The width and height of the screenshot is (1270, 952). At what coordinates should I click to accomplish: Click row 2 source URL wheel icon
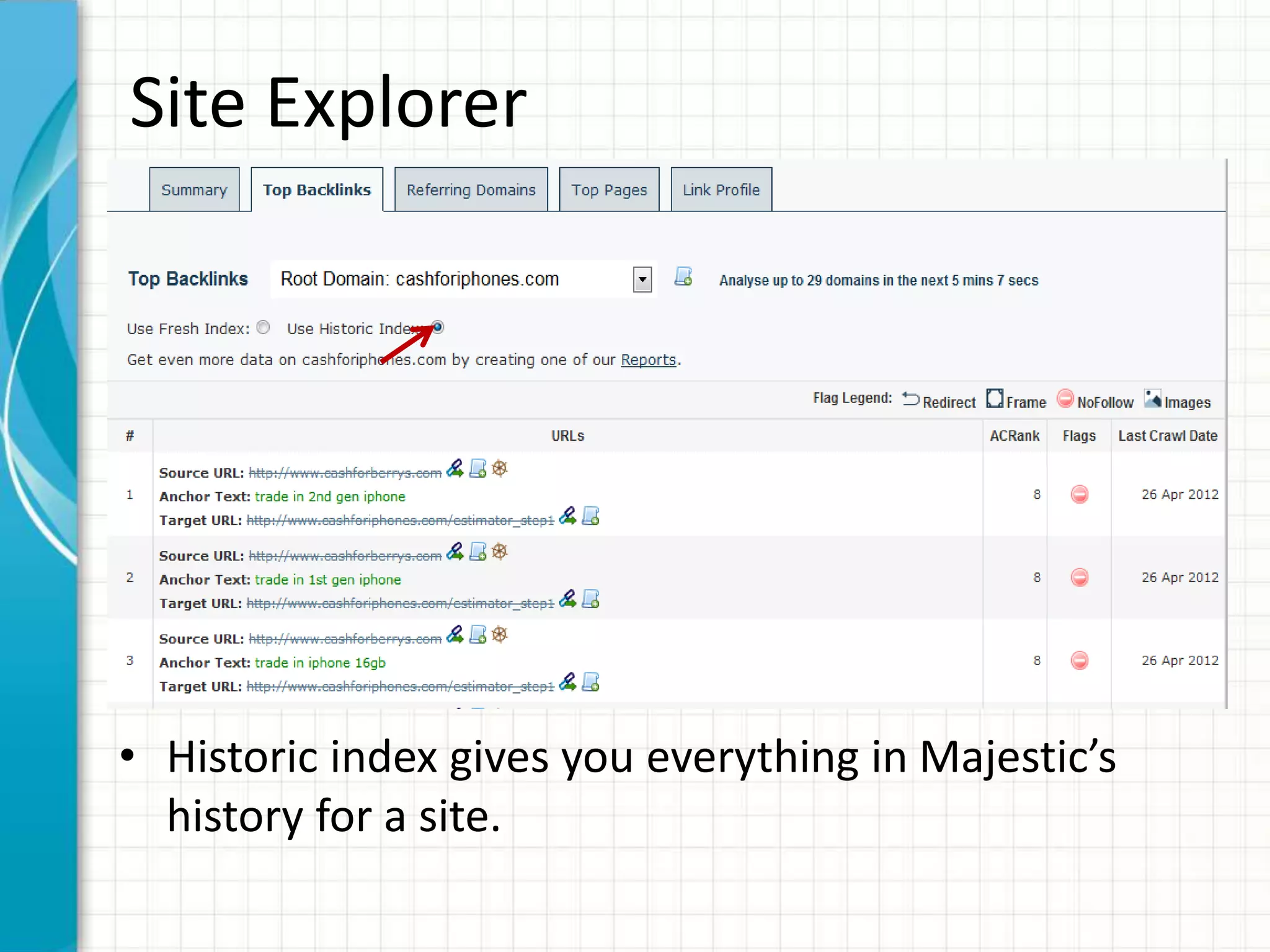click(500, 551)
